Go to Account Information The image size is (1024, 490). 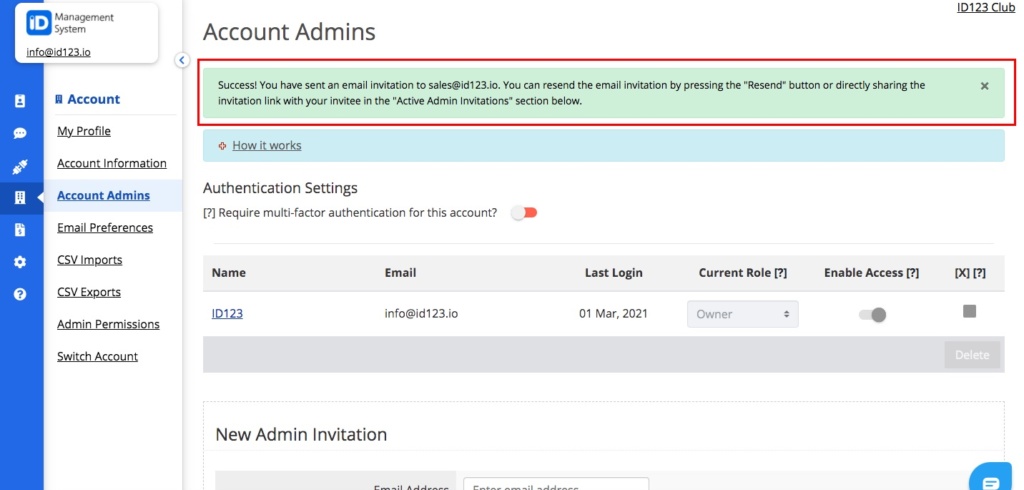[112, 163]
